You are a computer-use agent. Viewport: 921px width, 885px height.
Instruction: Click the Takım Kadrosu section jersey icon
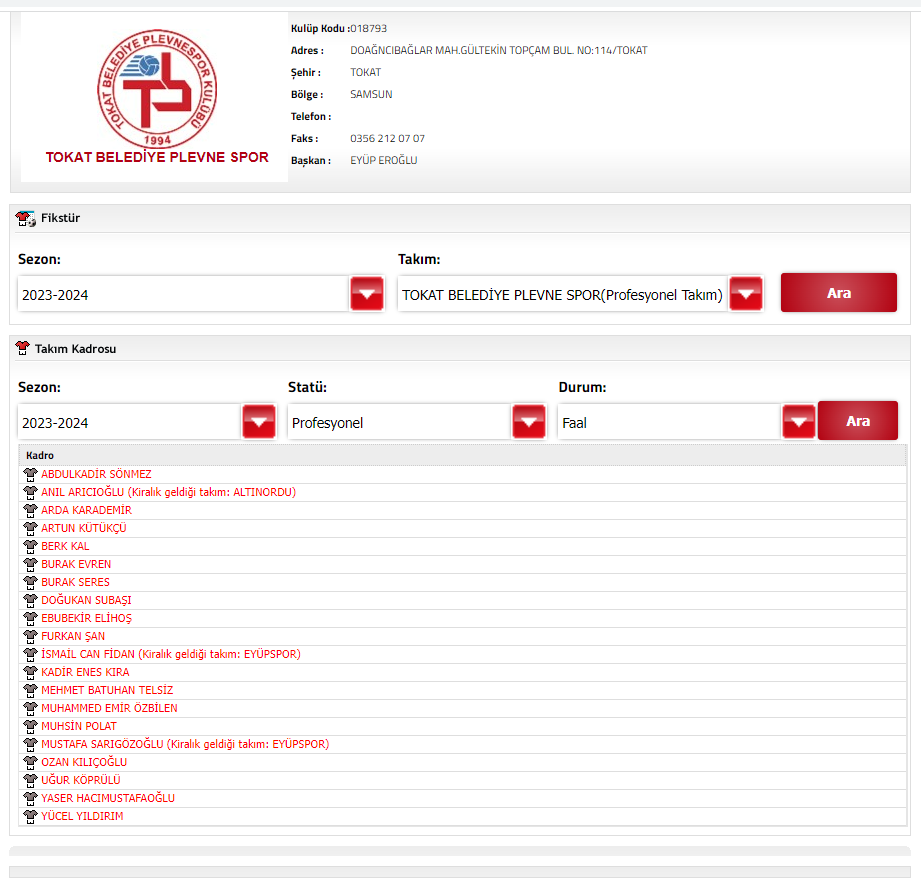22,348
